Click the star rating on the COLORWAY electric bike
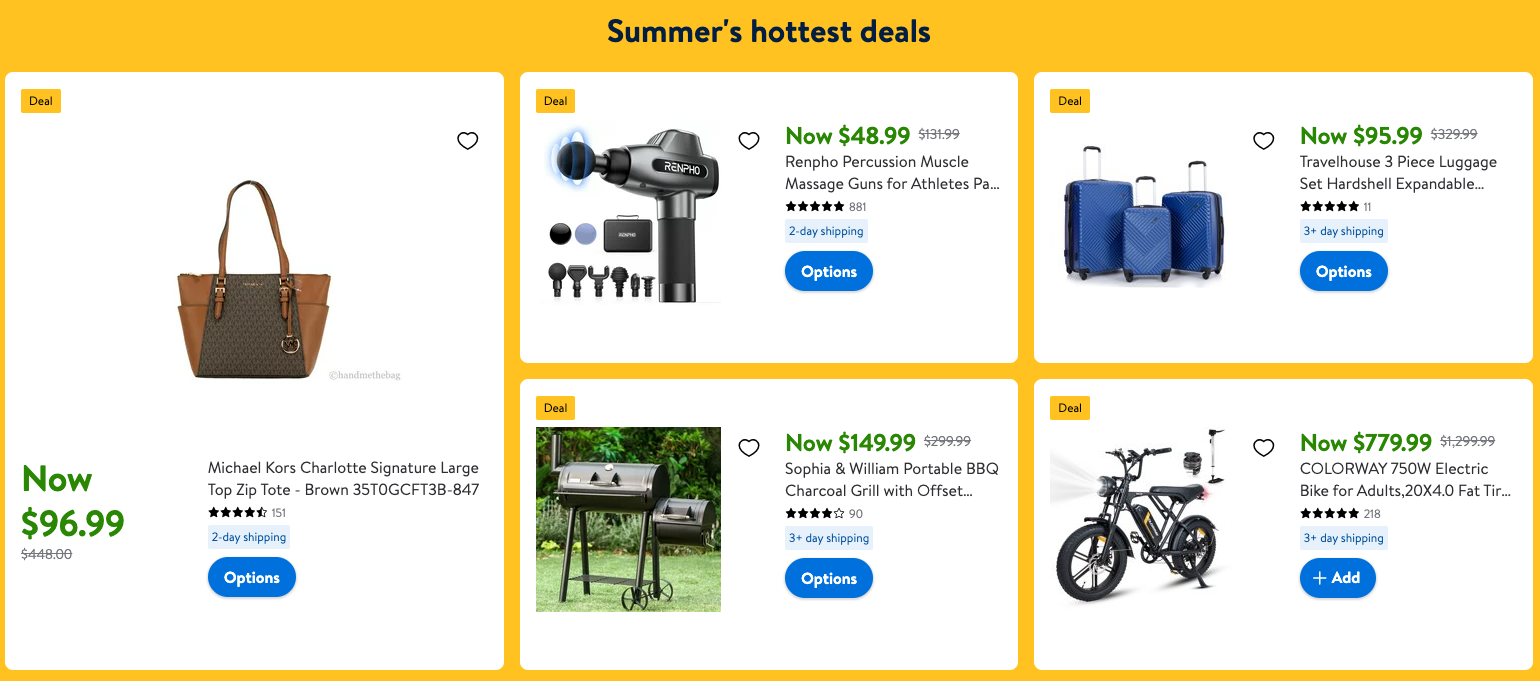Image resolution: width=1540 pixels, height=681 pixels. point(1327,513)
